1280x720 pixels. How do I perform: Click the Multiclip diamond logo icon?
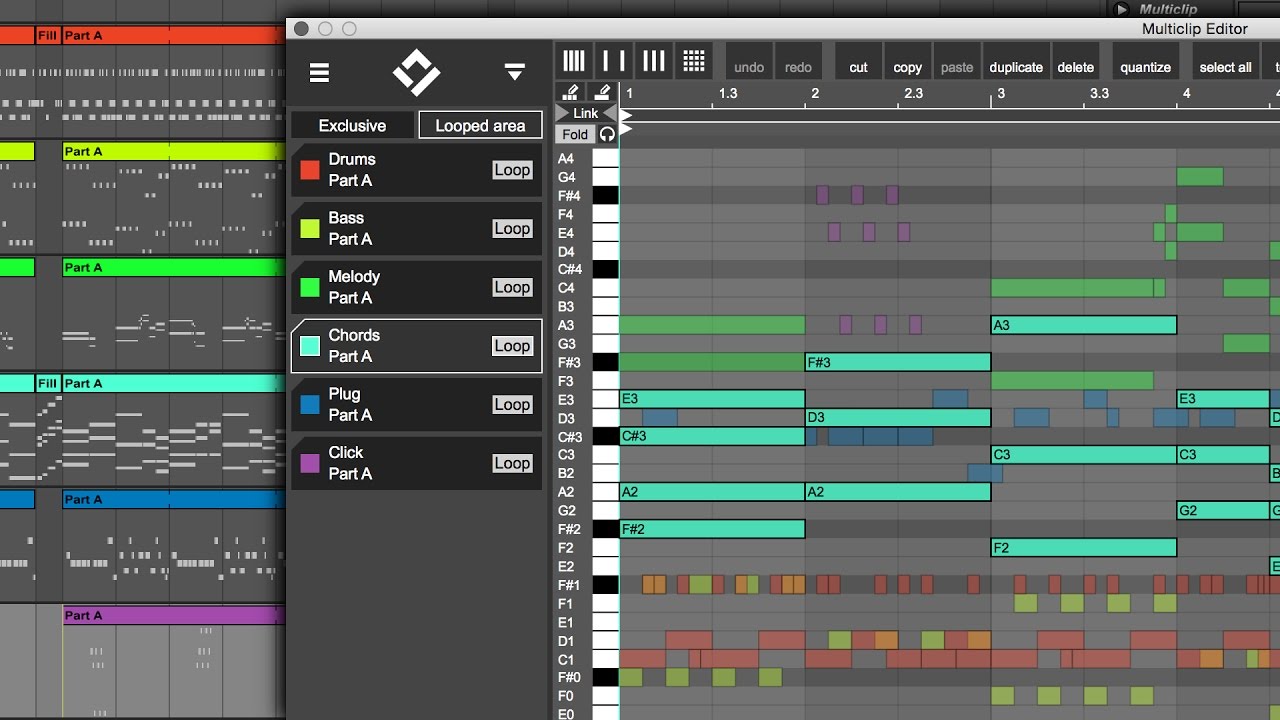[x=416, y=72]
